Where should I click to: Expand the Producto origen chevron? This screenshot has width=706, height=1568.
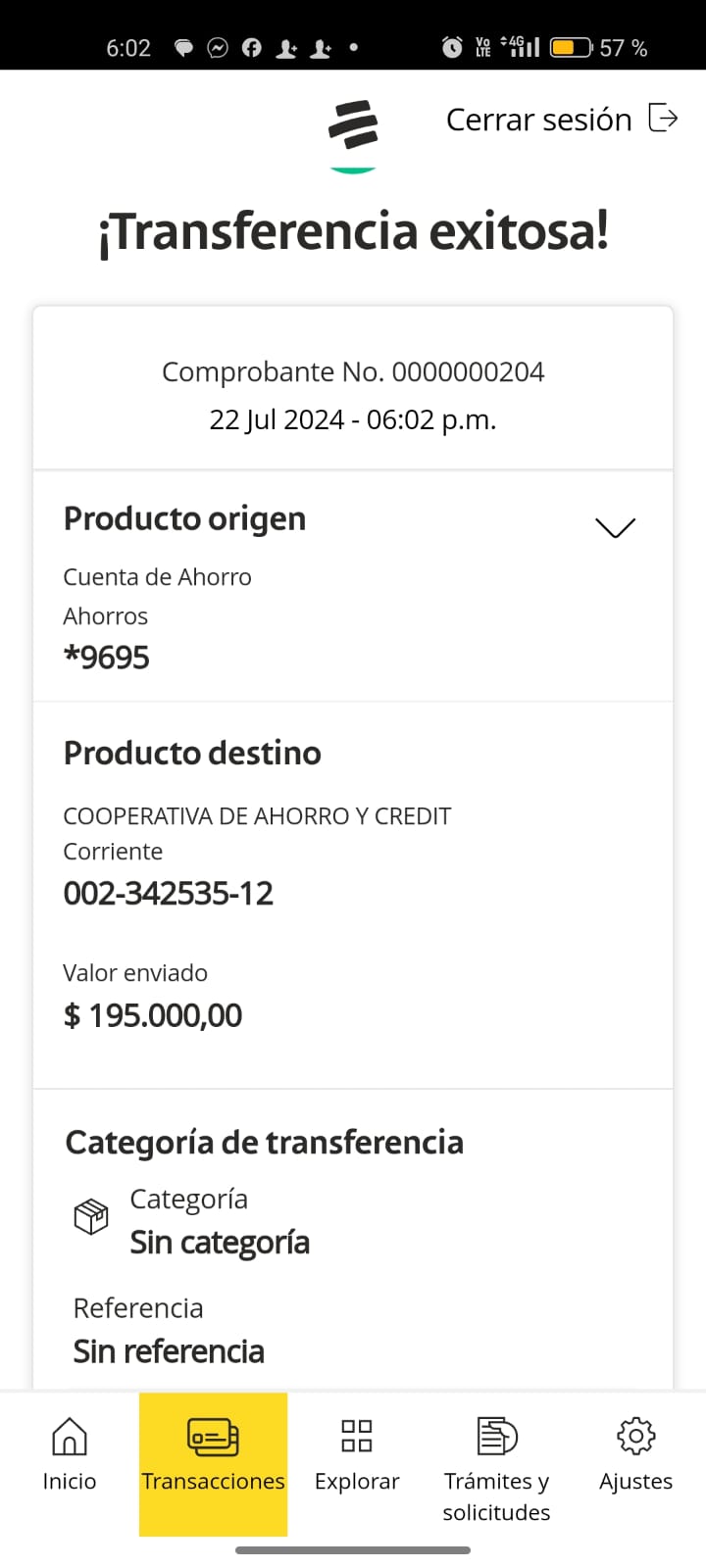click(x=615, y=527)
